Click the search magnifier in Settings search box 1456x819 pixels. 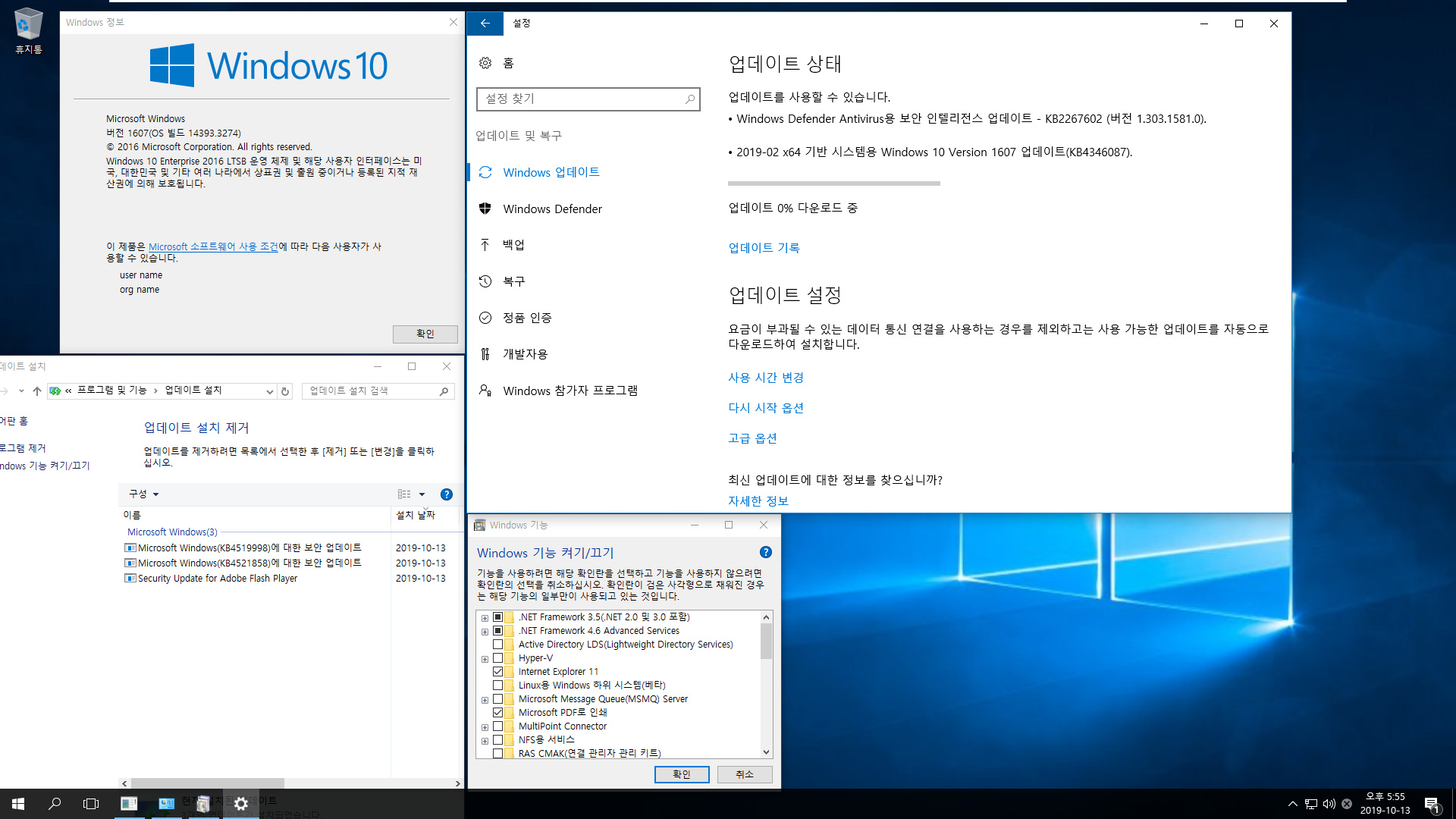pyautogui.click(x=689, y=99)
